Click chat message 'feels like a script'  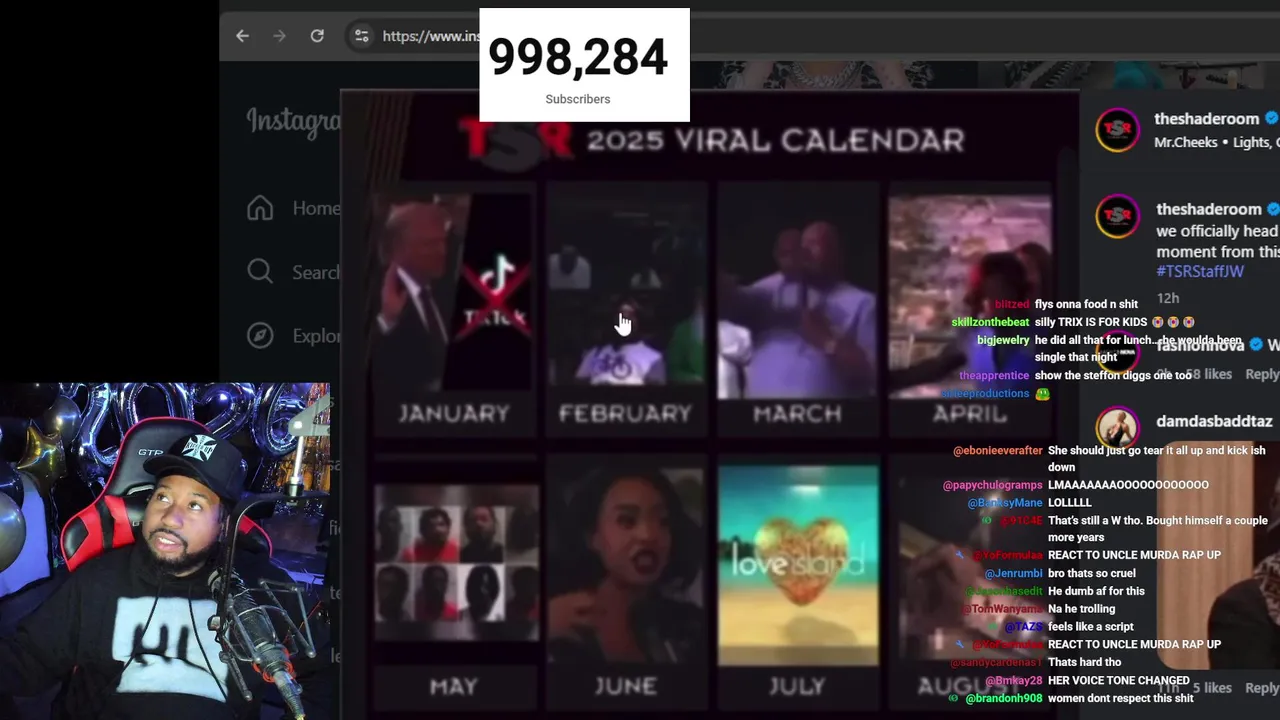click(x=1091, y=627)
